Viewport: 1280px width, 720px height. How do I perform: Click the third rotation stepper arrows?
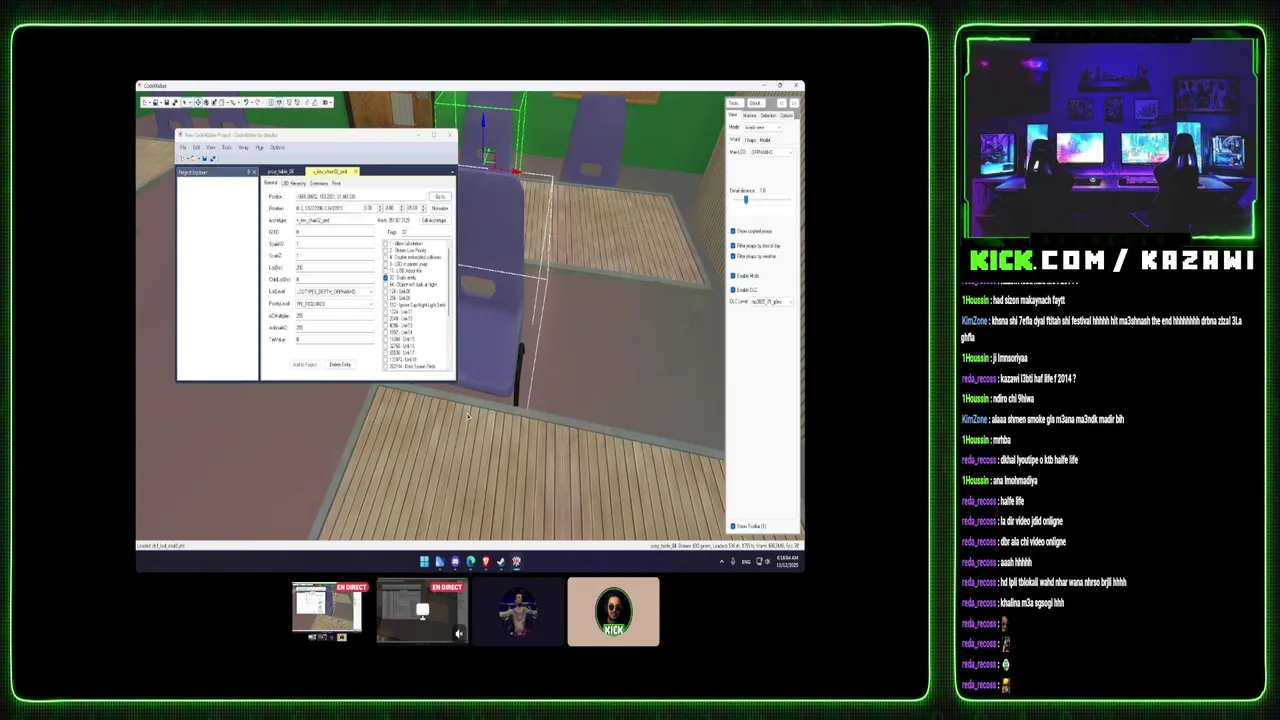click(x=424, y=208)
